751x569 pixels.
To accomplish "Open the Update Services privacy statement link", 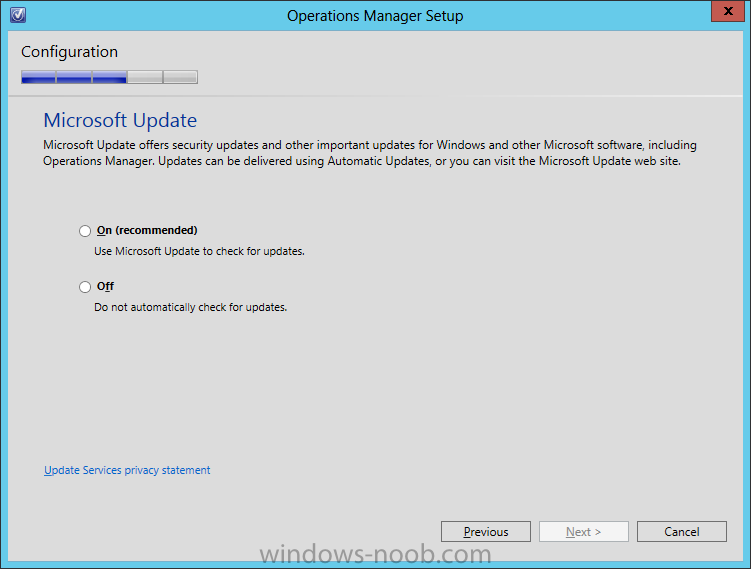I will coord(127,470).
